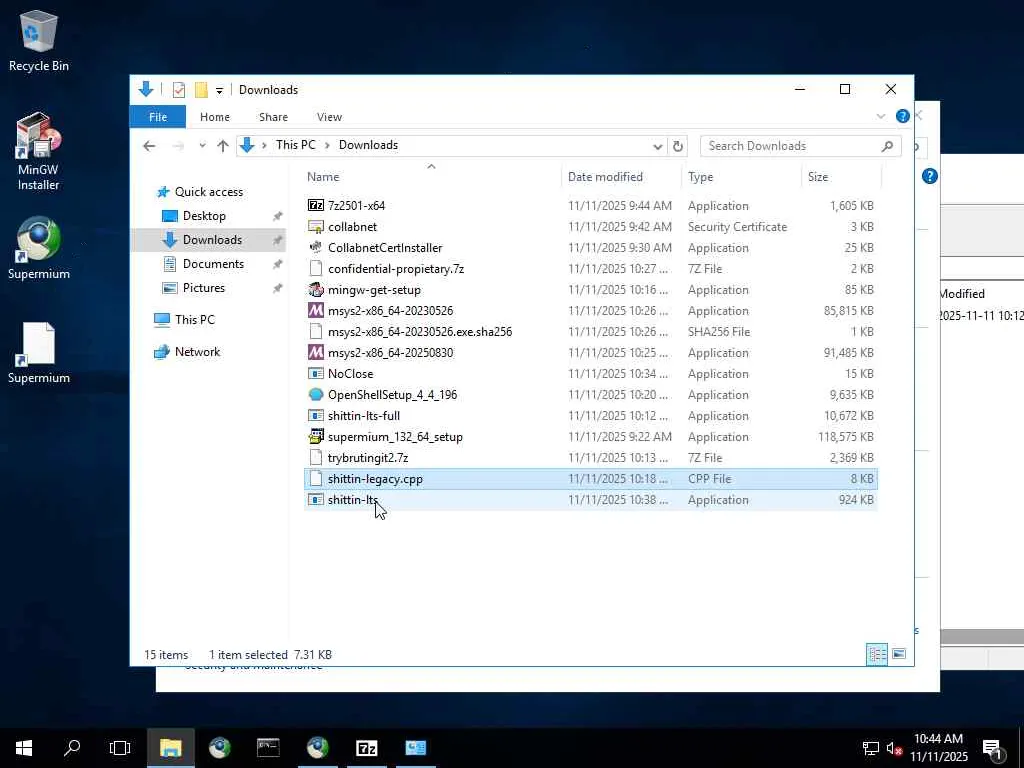Screen dimensions: 1024x768
Task: Select This PC in navigation pane
Action: coord(195,320)
